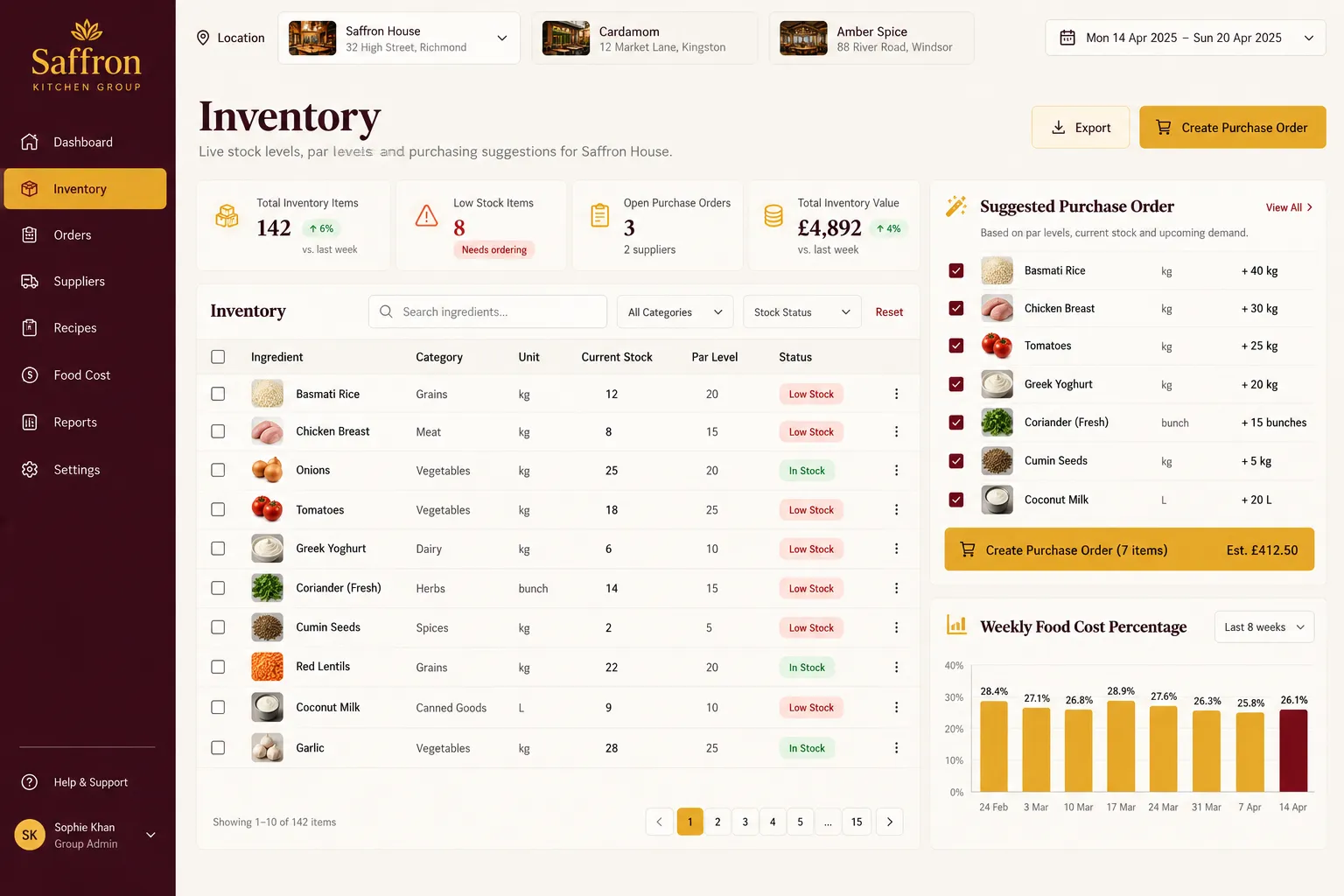Open Recipes in the sidebar
Screen dimensions: 1344x896
[x=85, y=328]
